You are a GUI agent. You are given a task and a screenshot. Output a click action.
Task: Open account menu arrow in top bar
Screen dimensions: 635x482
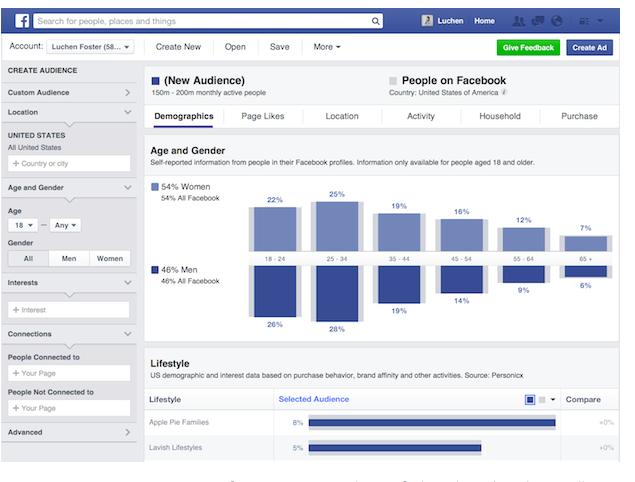(600, 21)
